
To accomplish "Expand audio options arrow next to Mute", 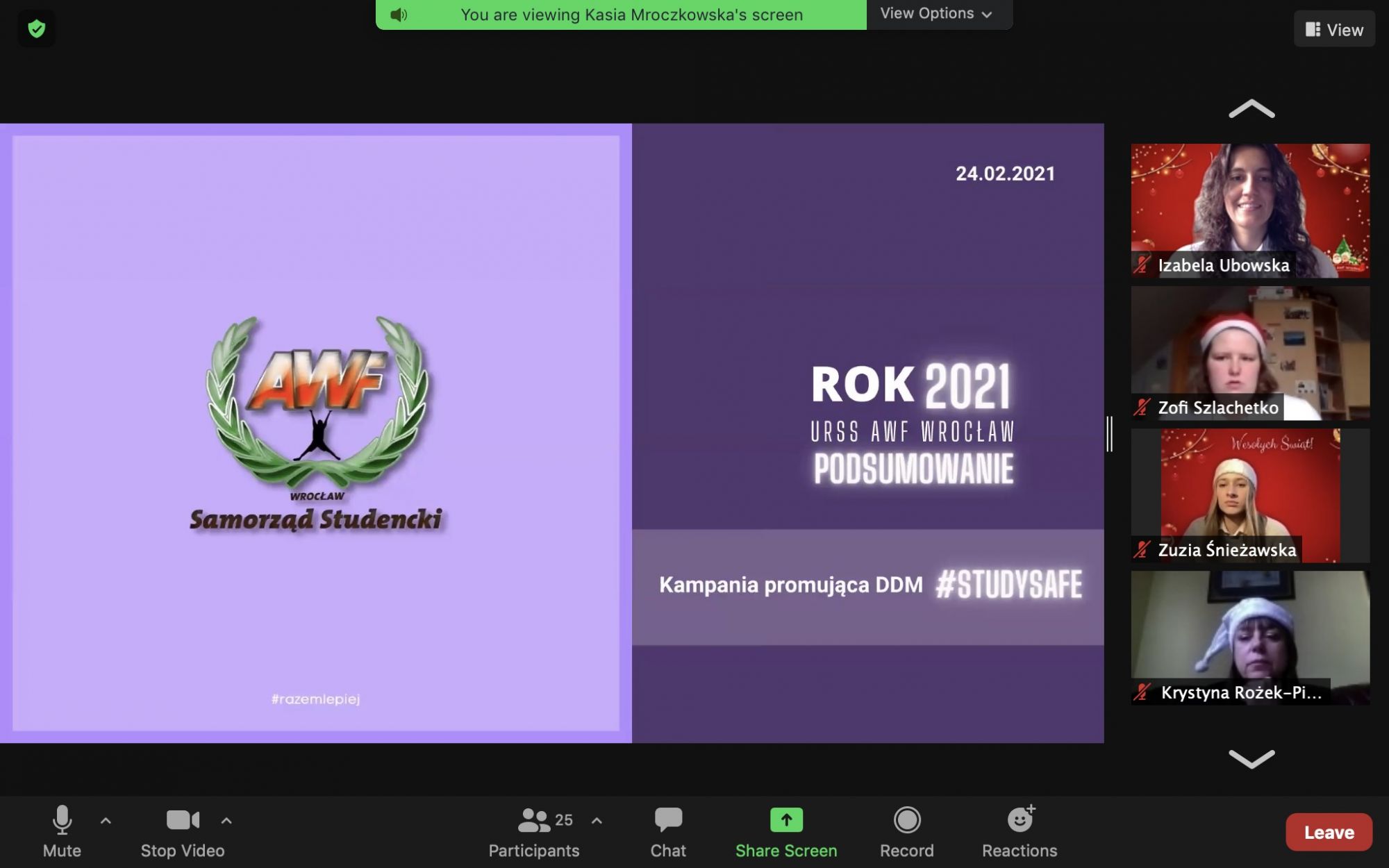I will click(106, 821).
